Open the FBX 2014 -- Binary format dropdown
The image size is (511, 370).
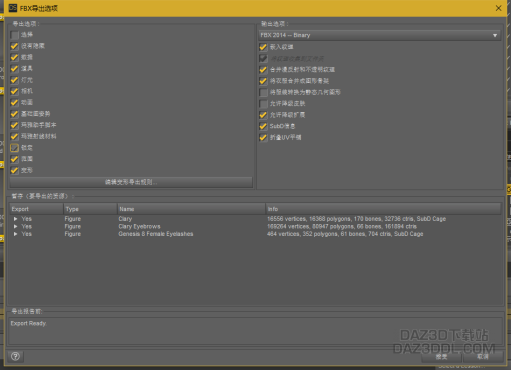tap(380, 35)
